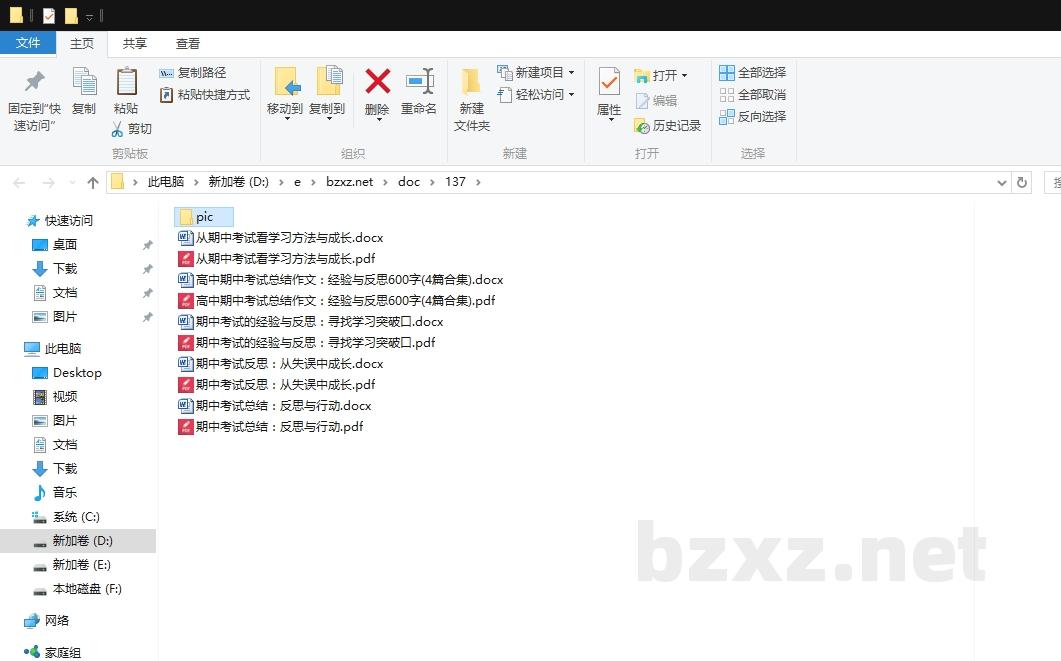Click the Up directory arrow
Image resolution: width=1061 pixels, height=661 pixels.
coord(93,182)
